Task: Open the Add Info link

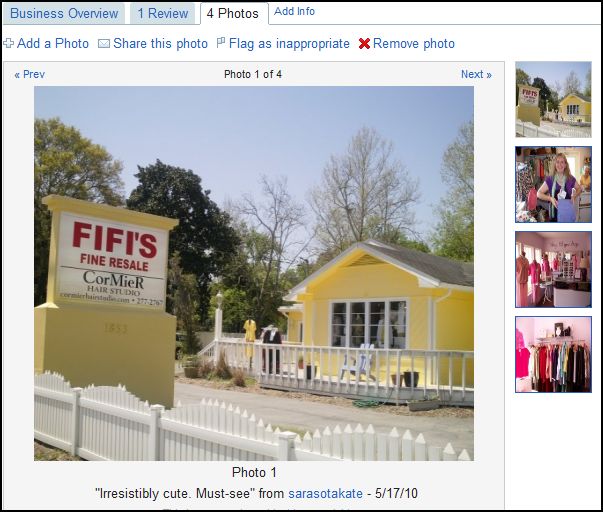Action: [294, 12]
